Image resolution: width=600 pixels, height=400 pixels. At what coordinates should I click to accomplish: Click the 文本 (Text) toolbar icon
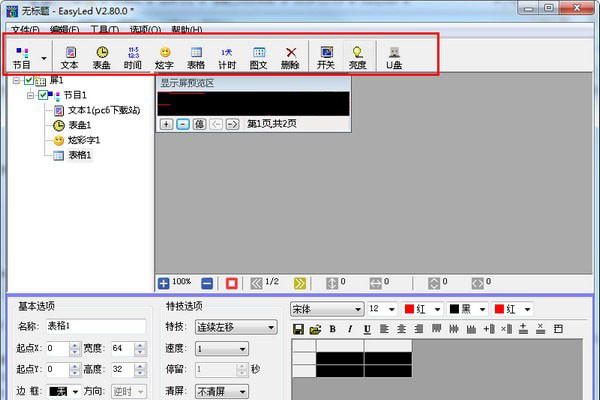(x=69, y=56)
